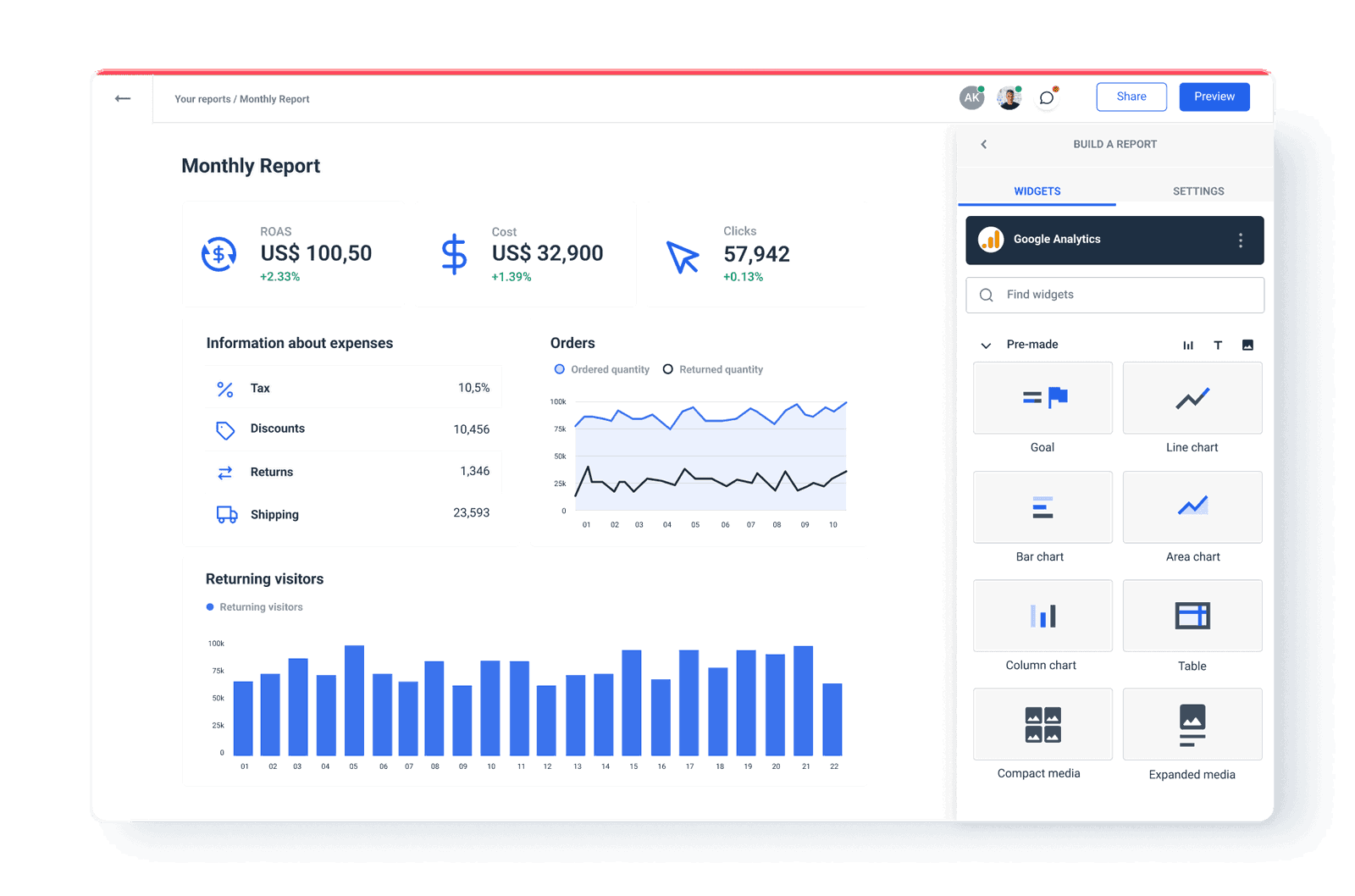Select the Table widget
Viewport: 1355px width, 896px height.
click(1192, 616)
